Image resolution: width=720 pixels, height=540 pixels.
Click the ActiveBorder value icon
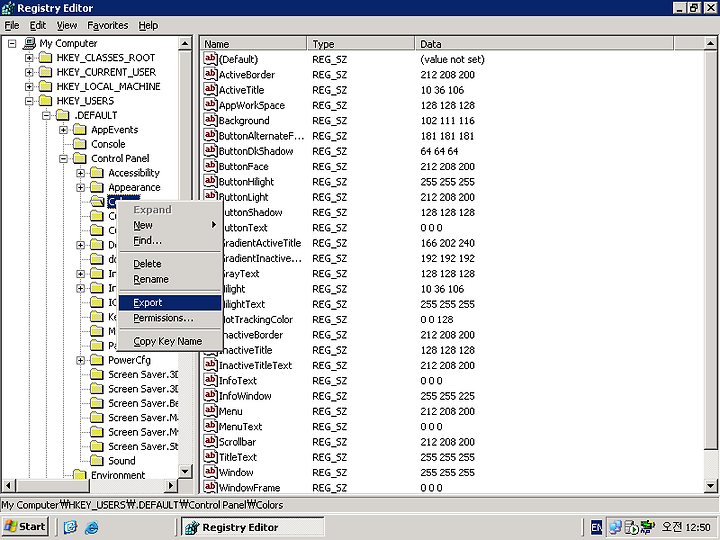[210, 74]
